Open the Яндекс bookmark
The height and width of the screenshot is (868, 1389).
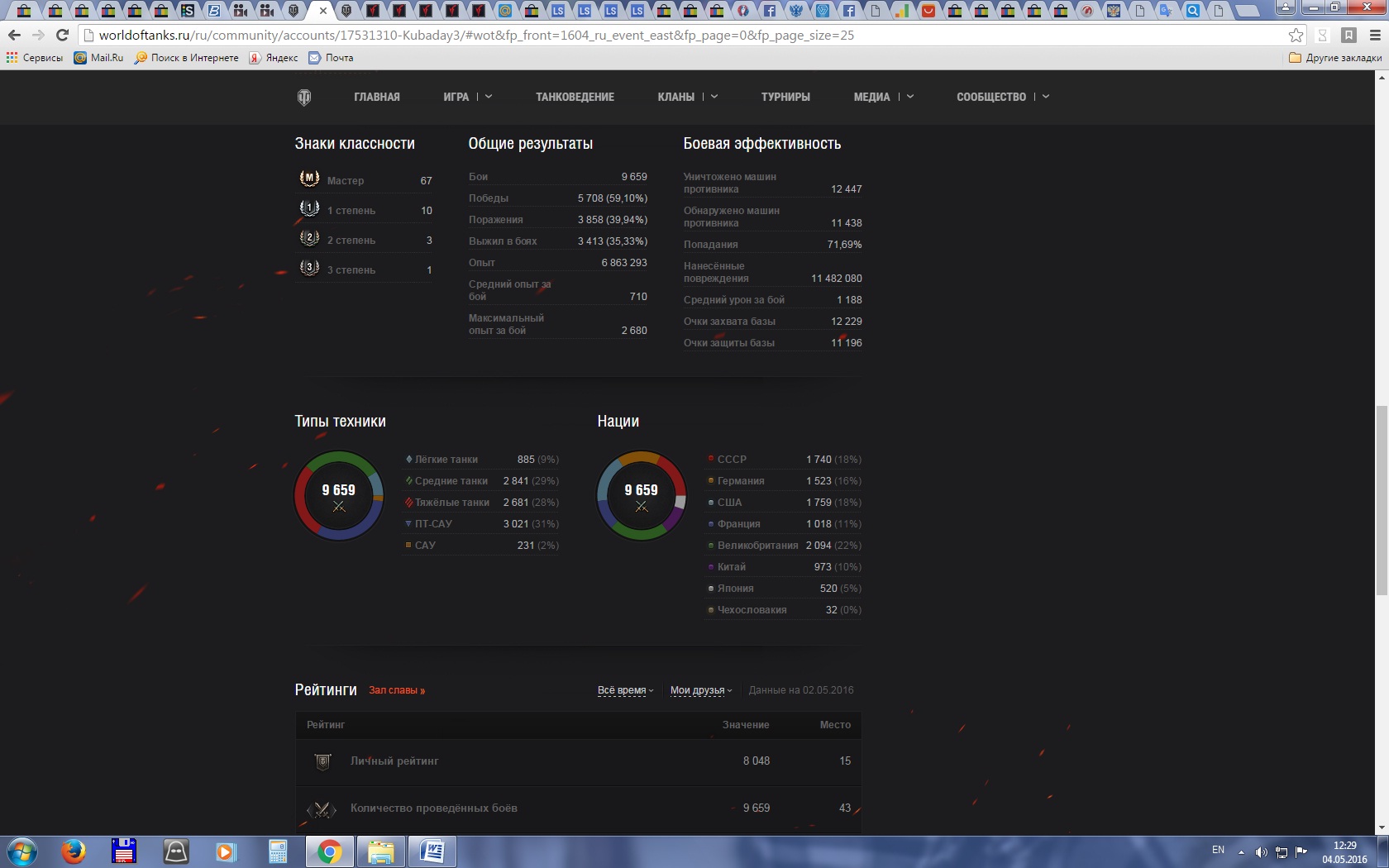coord(273,58)
